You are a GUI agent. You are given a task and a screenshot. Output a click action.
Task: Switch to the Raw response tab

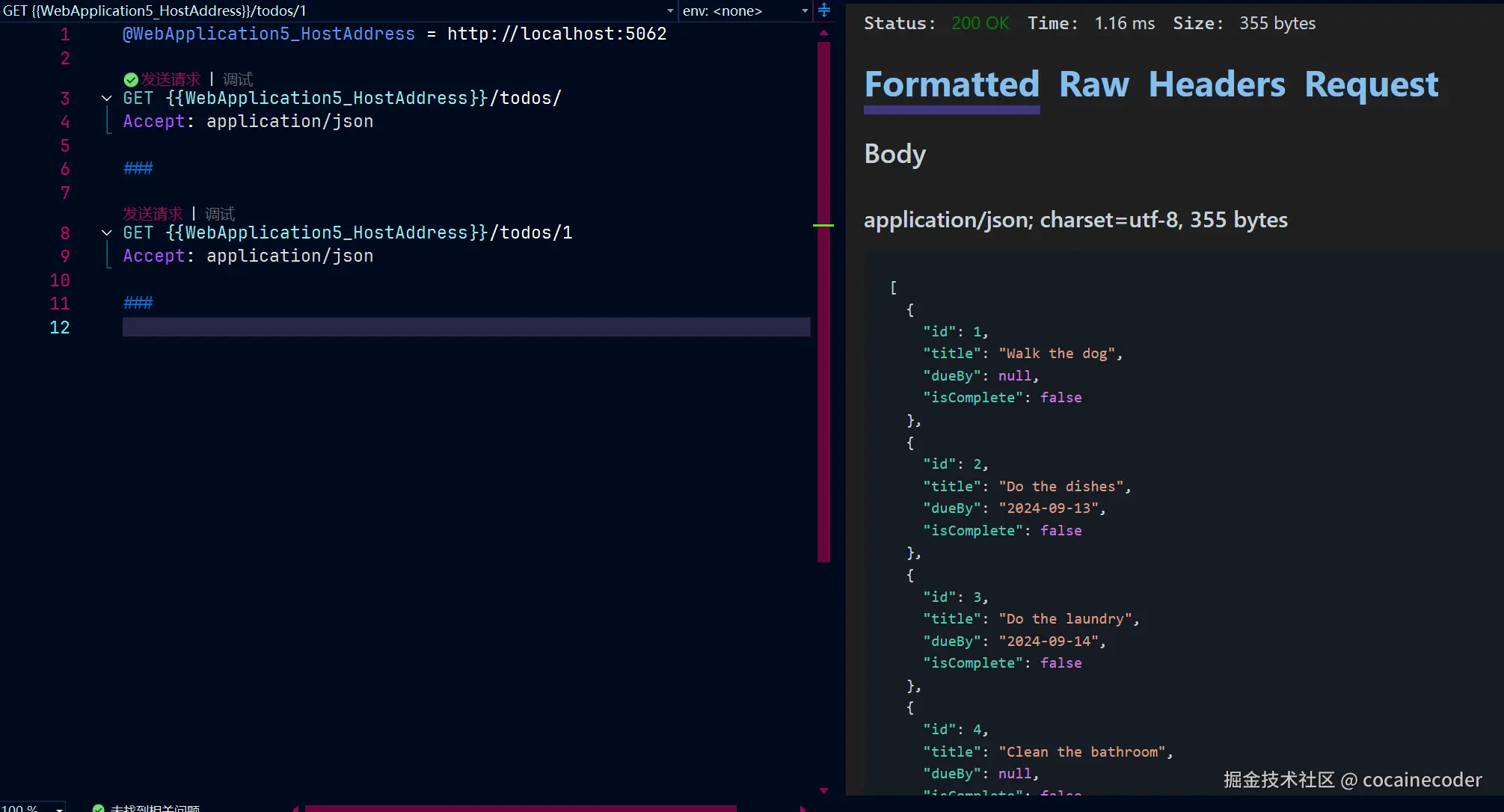tap(1093, 84)
